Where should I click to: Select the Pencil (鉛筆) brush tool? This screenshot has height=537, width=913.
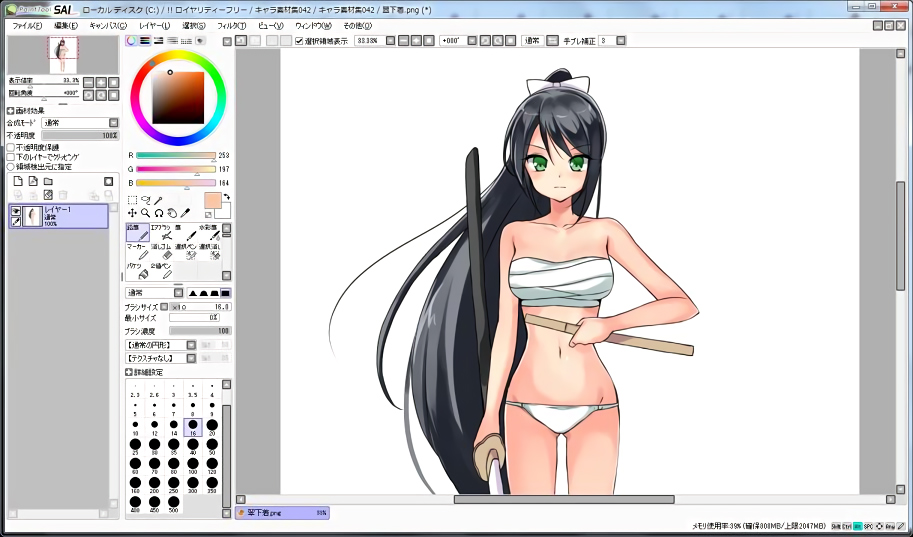[x=137, y=233]
